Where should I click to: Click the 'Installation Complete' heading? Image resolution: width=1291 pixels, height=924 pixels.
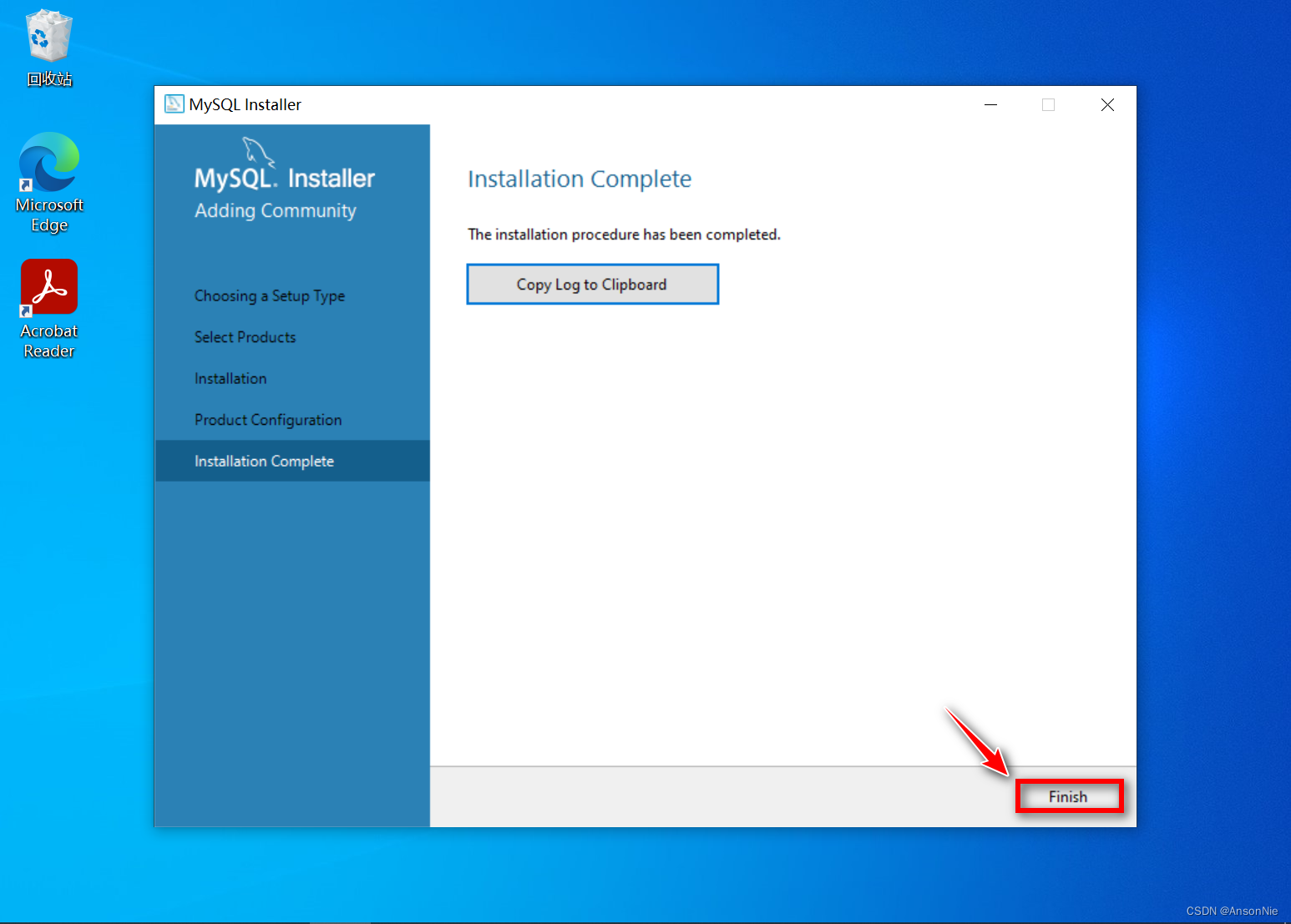[580, 179]
